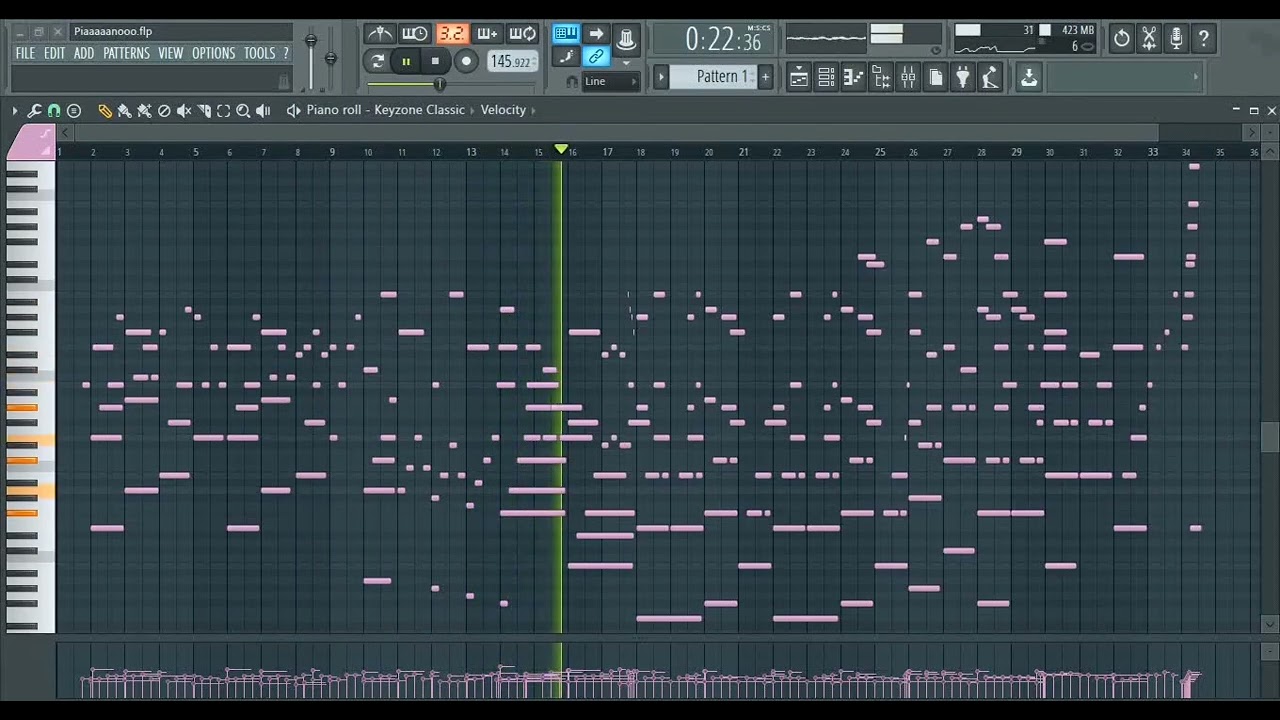Select the Zoom magnifier tool
Screen dimensions: 1280x720
(243, 110)
